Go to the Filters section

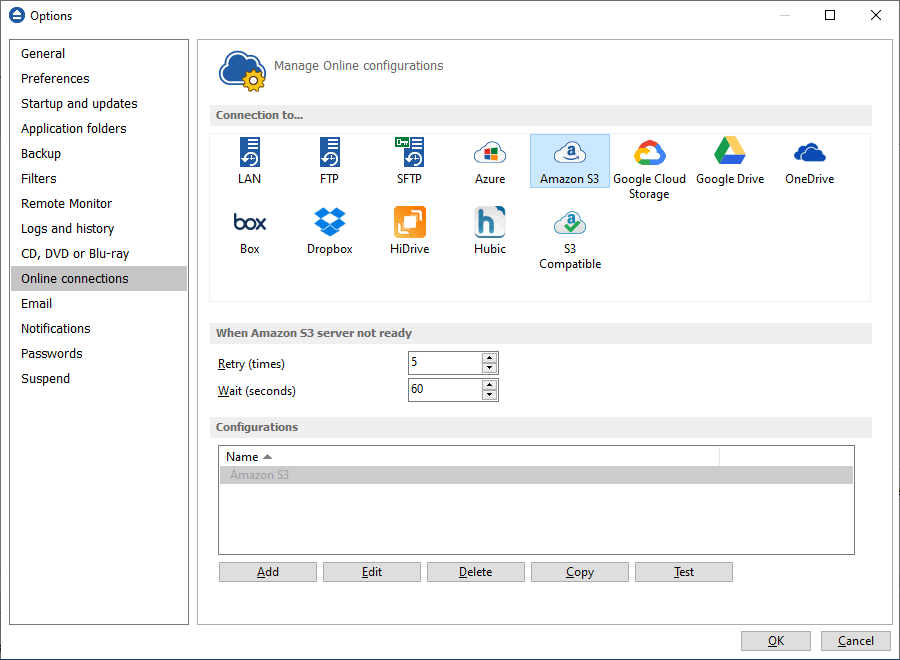pyautogui.click(x=99, y=178)
